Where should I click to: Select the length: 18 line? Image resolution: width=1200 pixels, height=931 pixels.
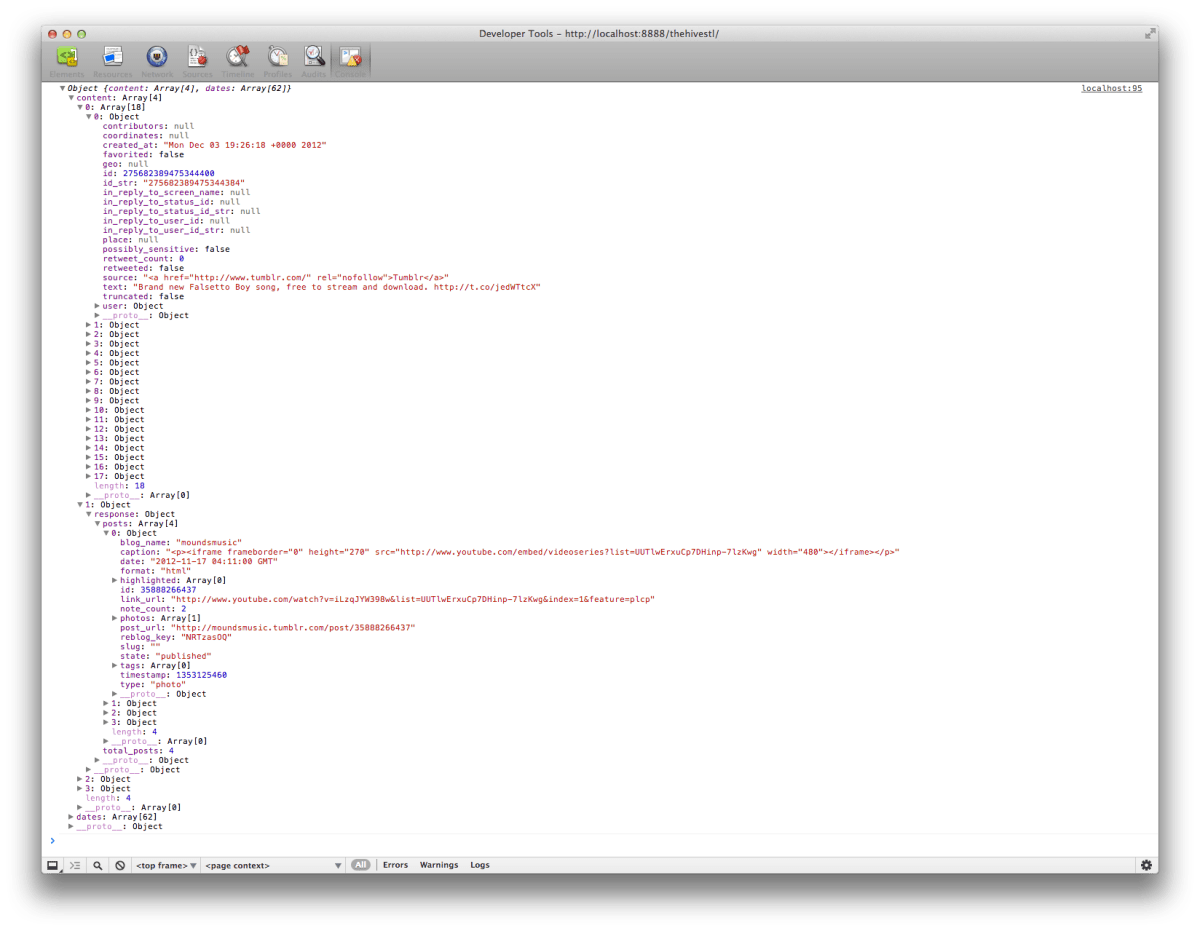(119, 486)
